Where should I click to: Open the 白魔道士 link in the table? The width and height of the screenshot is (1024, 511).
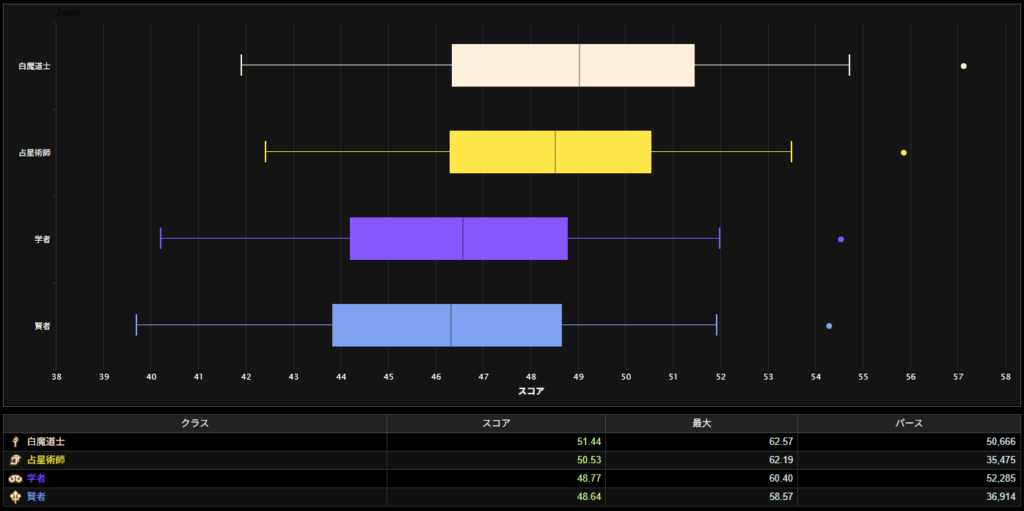tap(46, 441)
